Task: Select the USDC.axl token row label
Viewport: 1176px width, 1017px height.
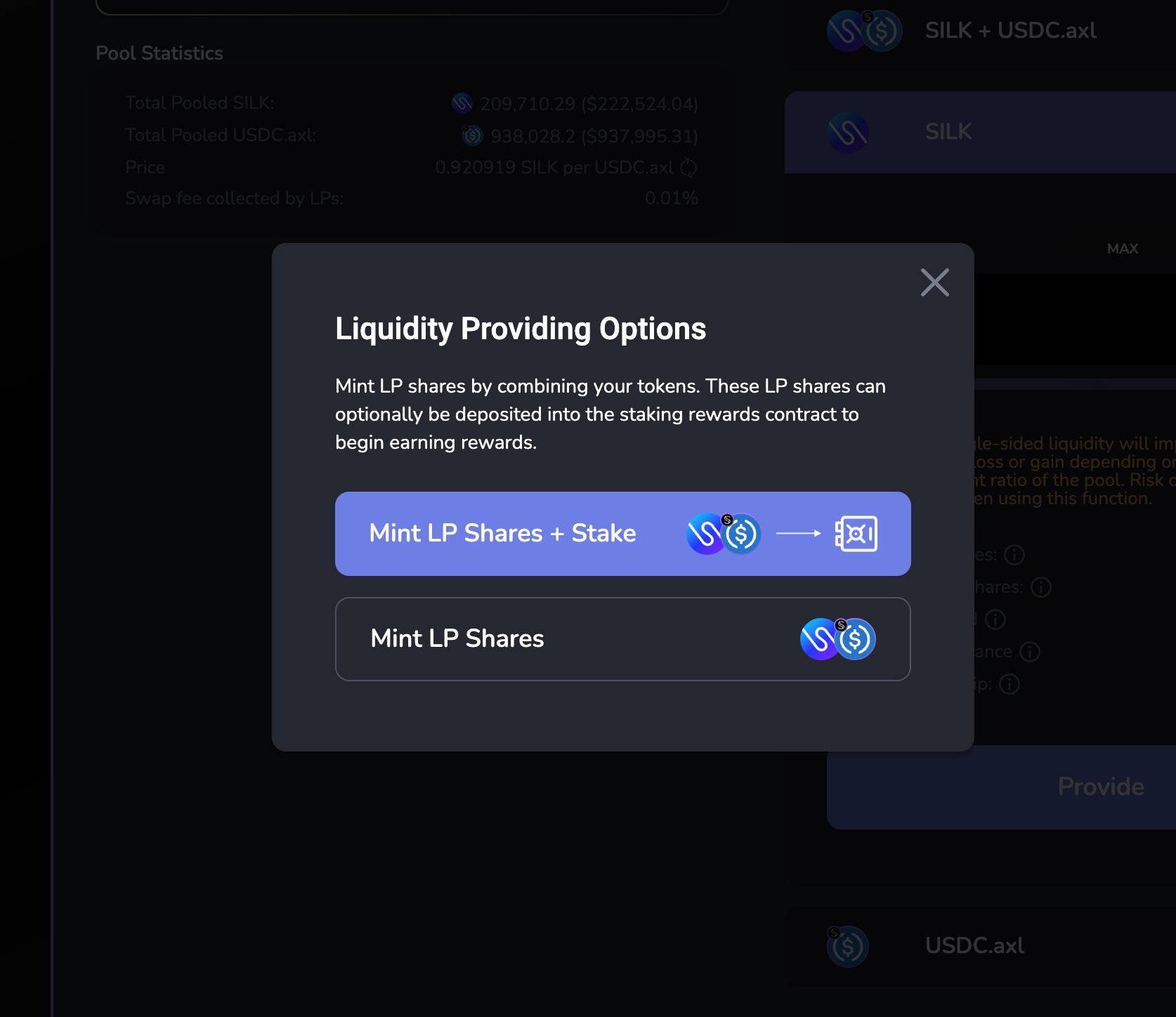Action: 974,946
